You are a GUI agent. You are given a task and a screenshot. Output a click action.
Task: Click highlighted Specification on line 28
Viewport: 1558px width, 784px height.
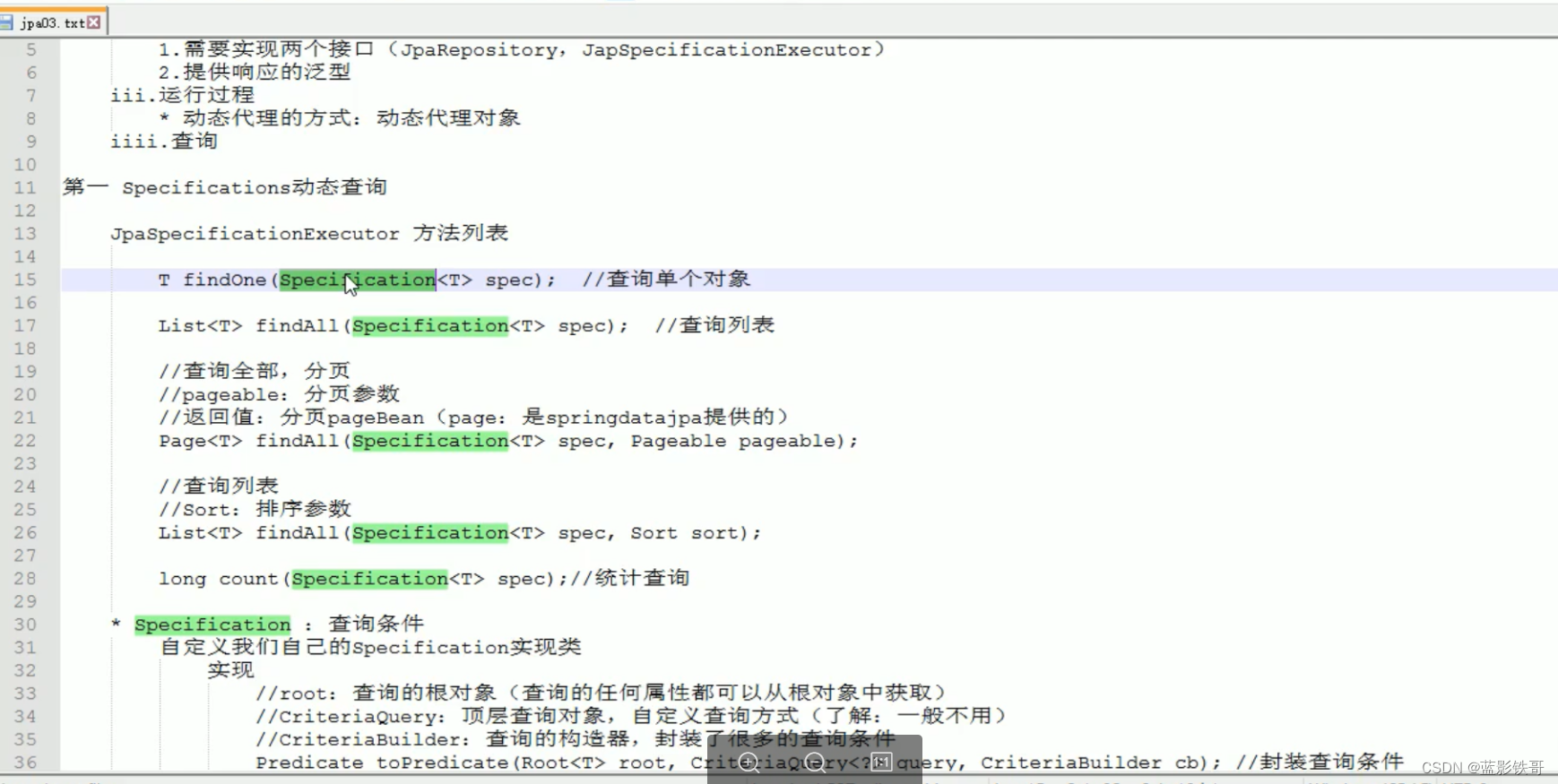(x=369, y=579)
